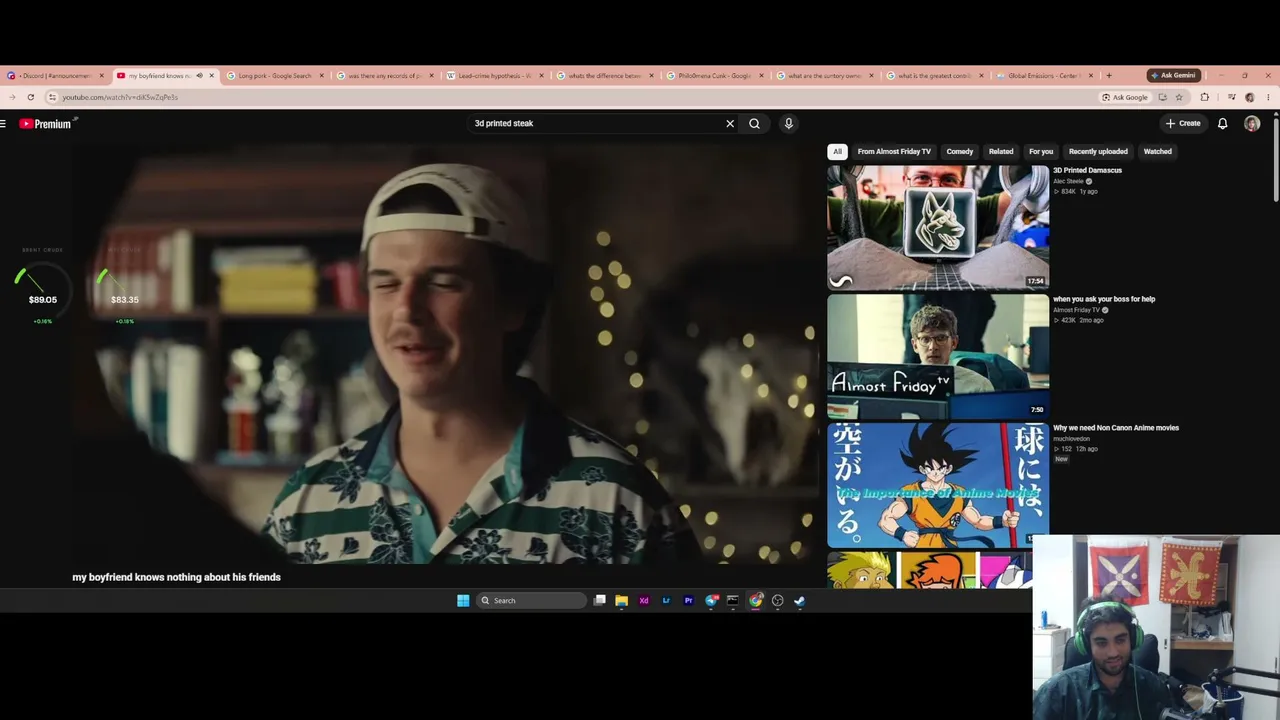Open Chrome's three-dot menu
The image size is (1280, 720).
click(x=1268, y=97)
